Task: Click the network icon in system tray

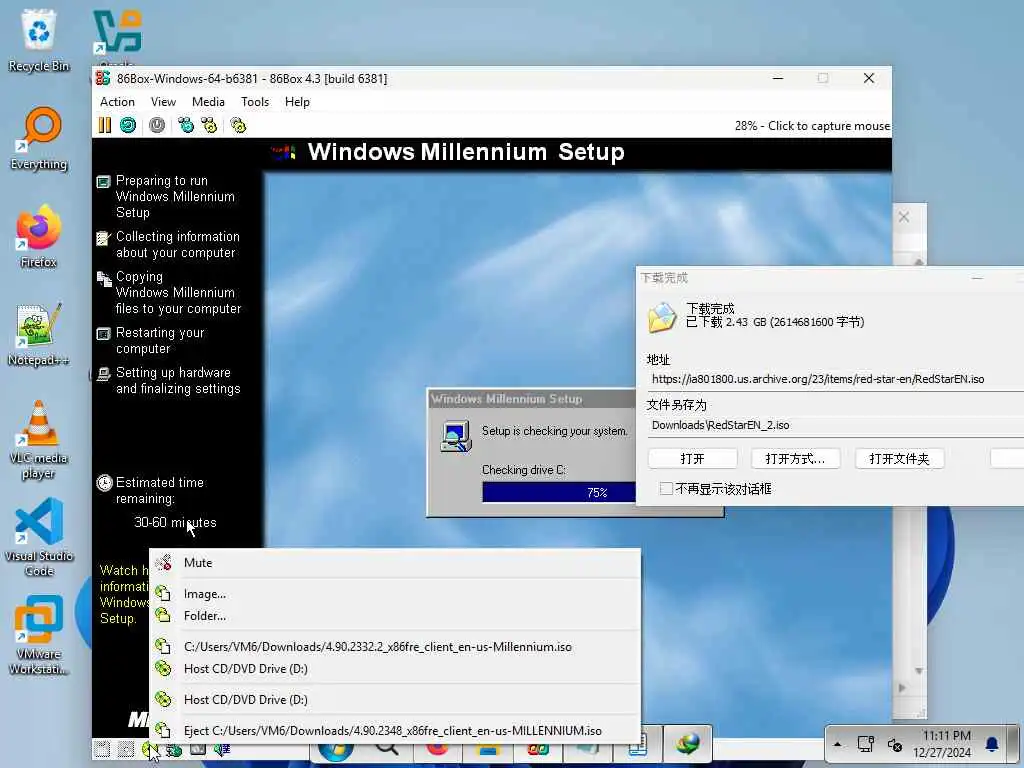Action: pos(866,744)
